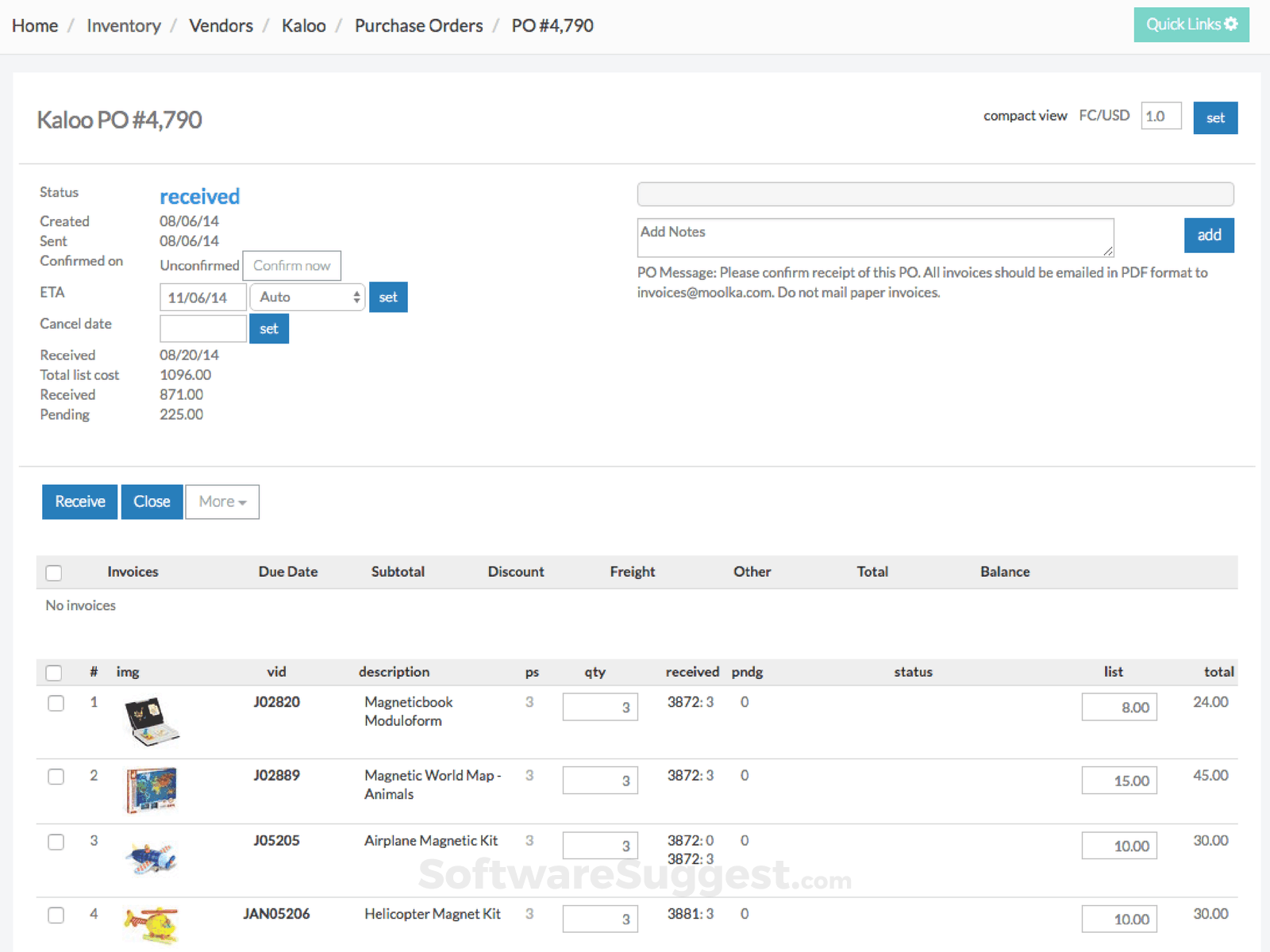The width and height of the screenshot is (1270, 952).
Task: Open Quick Links via the gear icon
Action: [1229, 25]
